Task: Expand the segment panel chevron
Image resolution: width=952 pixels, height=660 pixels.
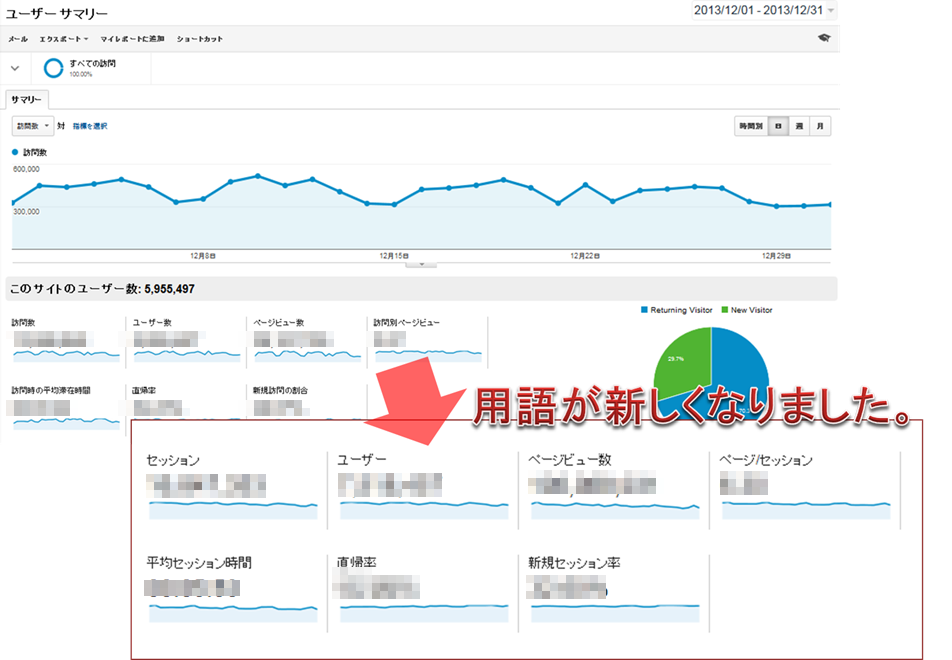Action: pyautogui.click(x=15, y=68)
